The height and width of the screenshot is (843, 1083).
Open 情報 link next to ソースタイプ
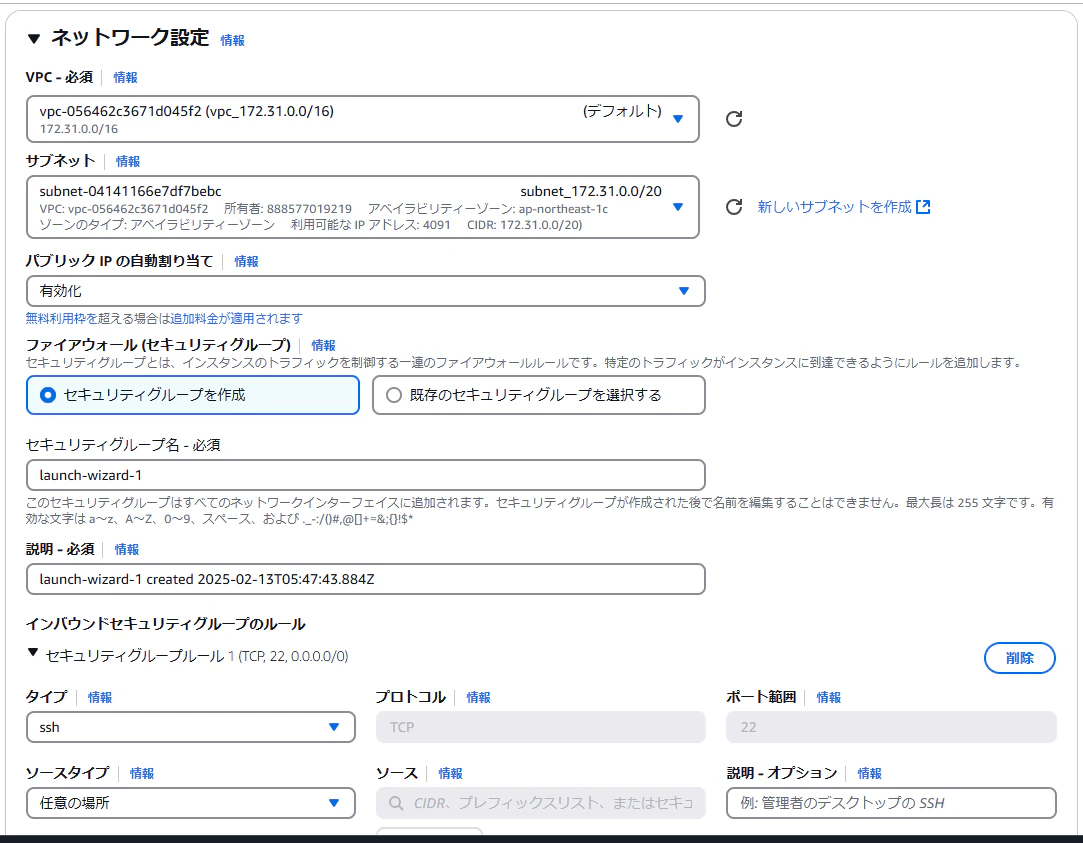point(142,773)
